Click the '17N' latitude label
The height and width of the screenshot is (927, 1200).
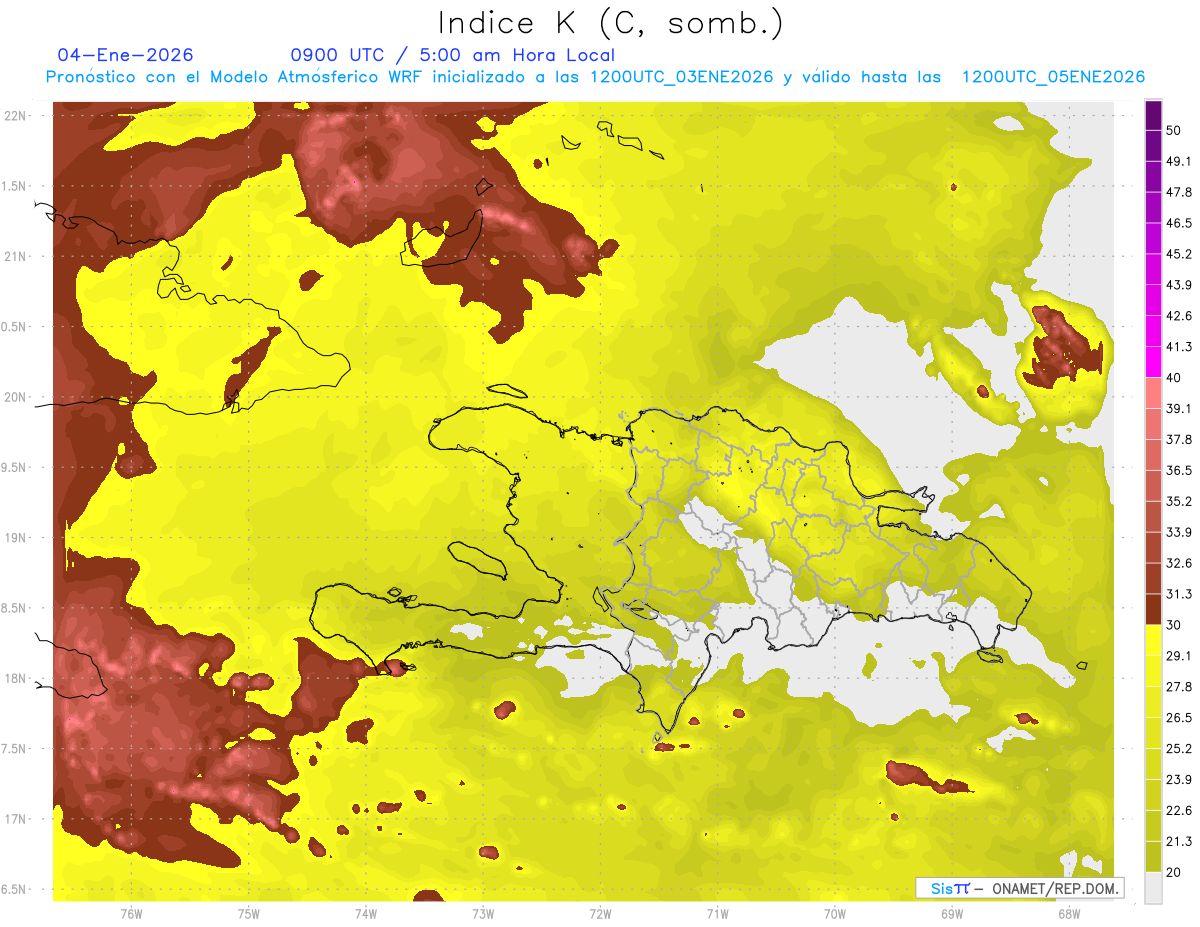(x=17, y=819)
